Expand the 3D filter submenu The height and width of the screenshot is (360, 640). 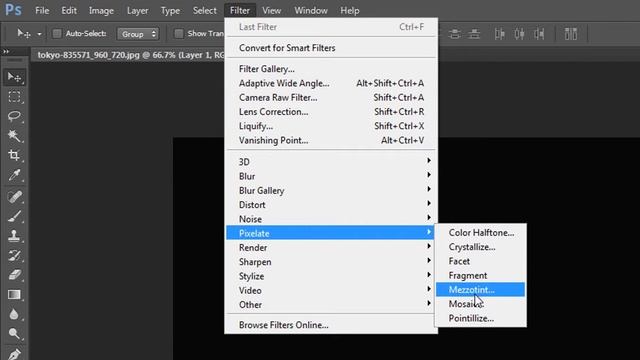(x=331, y=162)
